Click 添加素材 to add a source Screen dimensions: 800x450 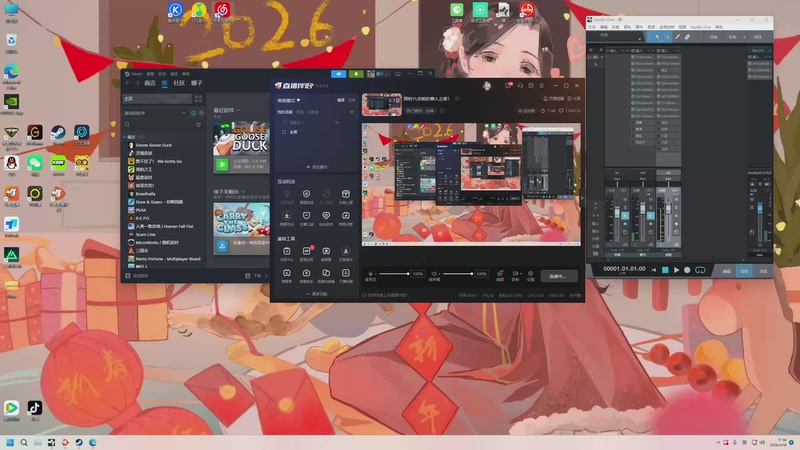click(x=316, y=167)
